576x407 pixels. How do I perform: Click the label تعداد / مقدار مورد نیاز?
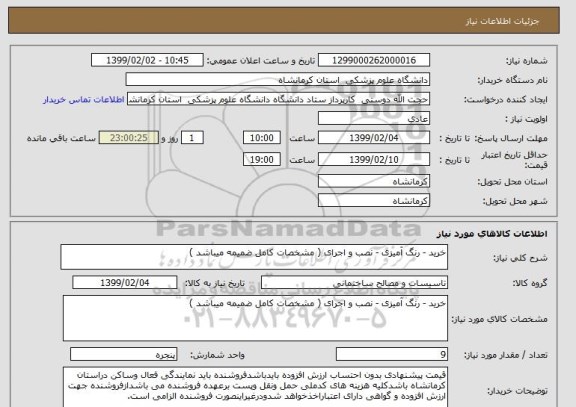tap(505, 355)
